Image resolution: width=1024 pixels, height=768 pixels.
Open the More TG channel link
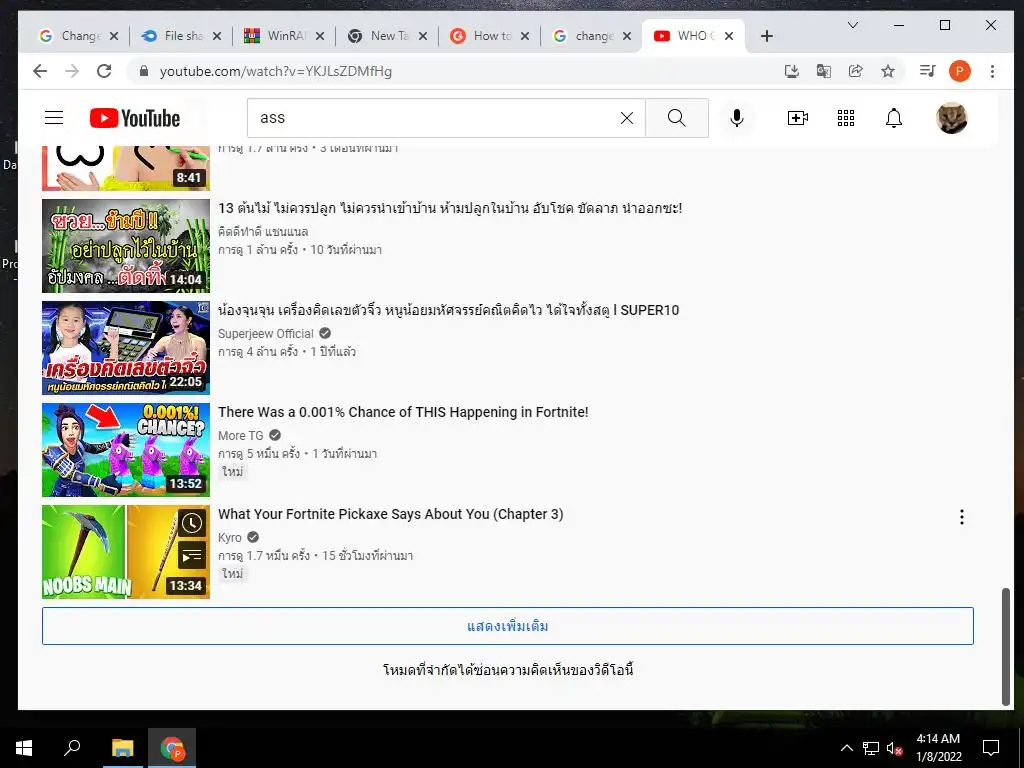tap(241, 436)
